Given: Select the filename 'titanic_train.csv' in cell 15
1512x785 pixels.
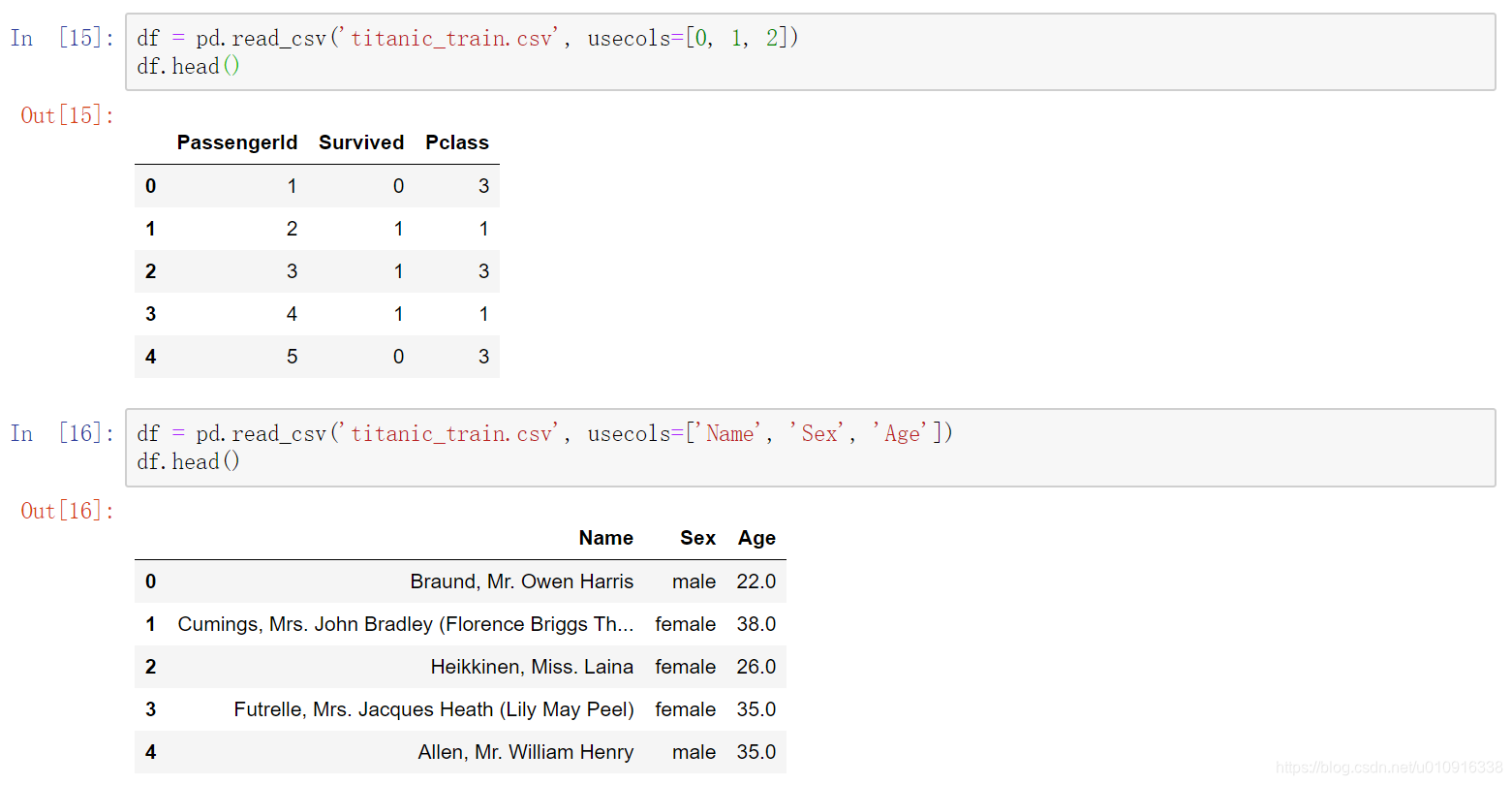Looking at the screenshot, I should click(451, 38).
